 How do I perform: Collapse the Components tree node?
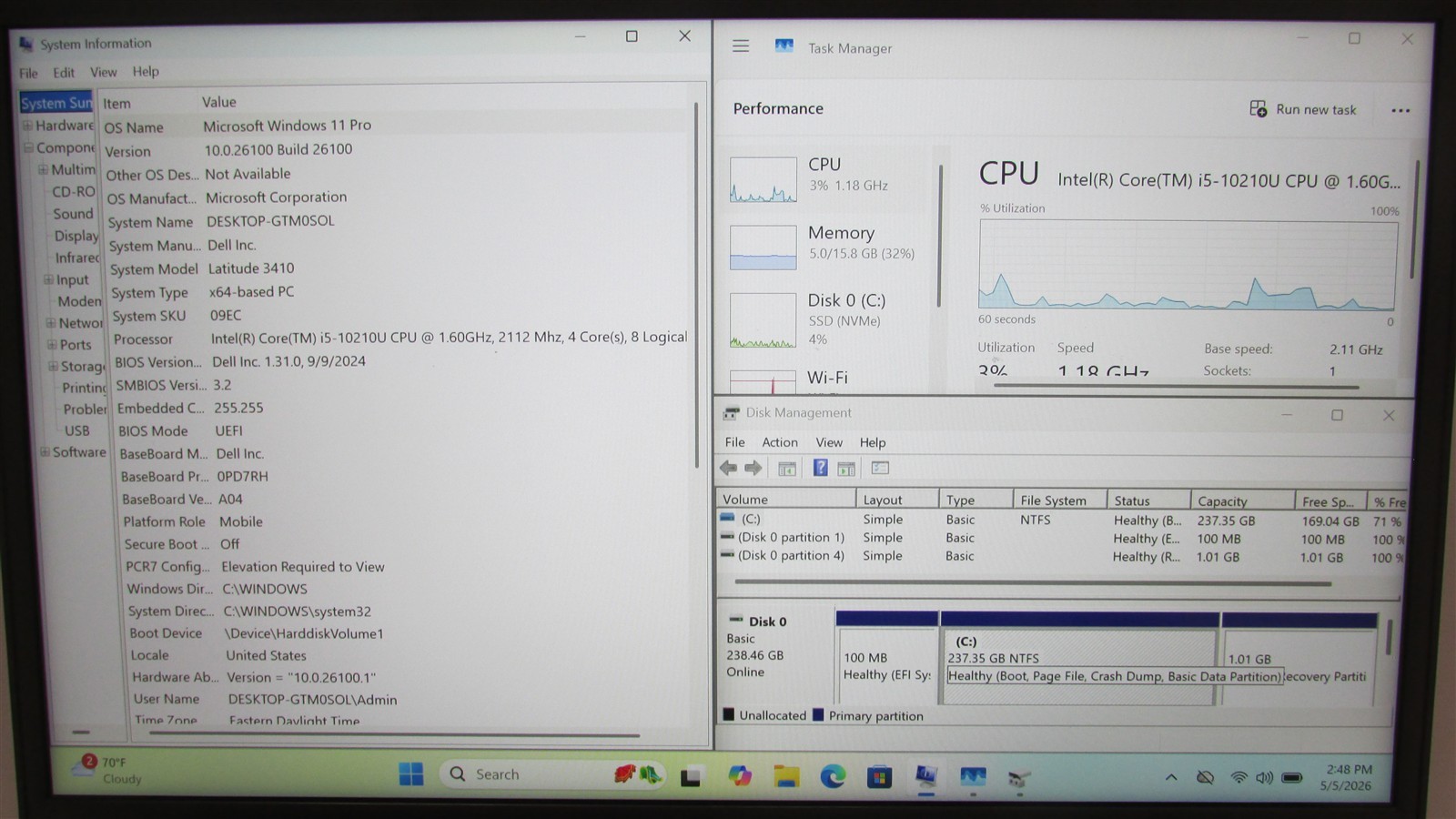tap(28, 147)
